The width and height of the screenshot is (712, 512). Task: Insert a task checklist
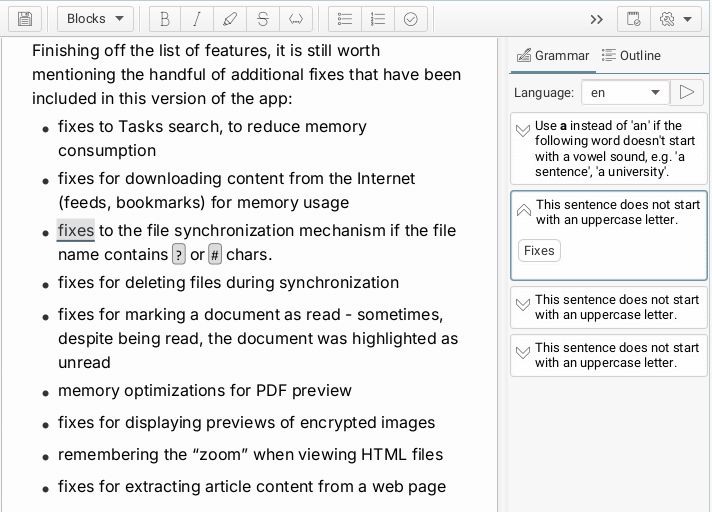pyautogui.click(x=410, y=19)
